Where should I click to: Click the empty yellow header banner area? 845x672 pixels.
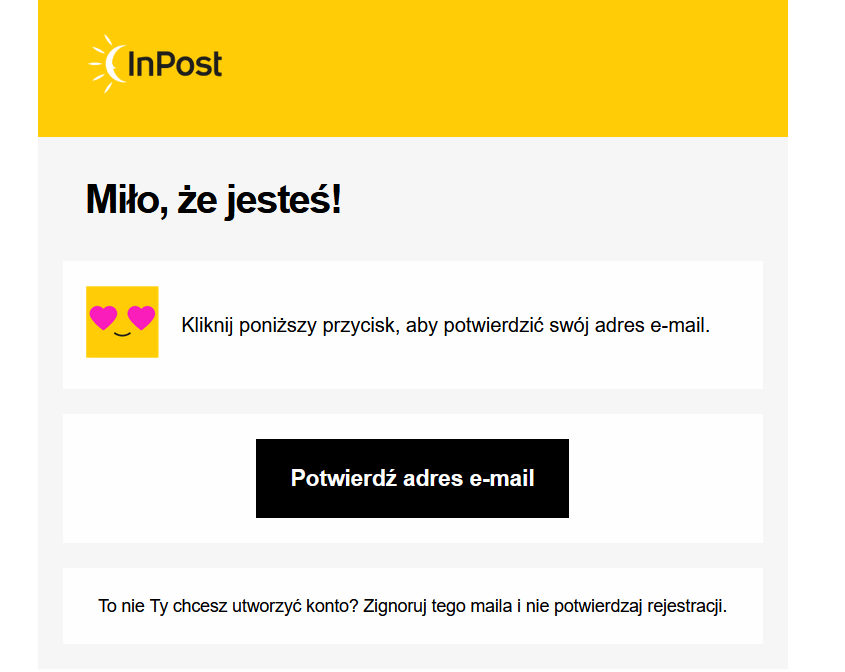click(x=500, y=68)
